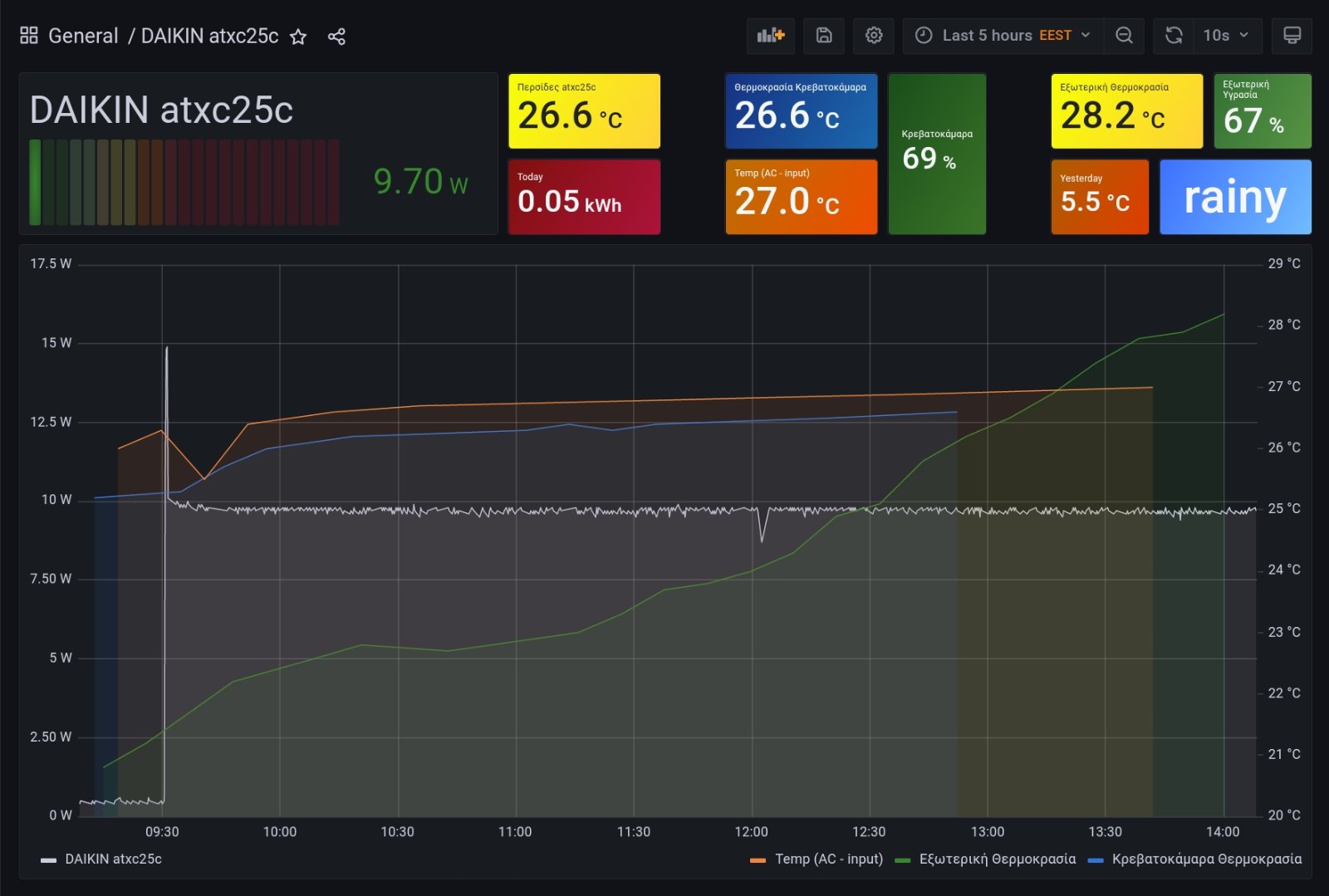The height and width of the screenshot is (896, 1329).
Task: Click the 10 W axis label
Action: [x=56, y=499]
